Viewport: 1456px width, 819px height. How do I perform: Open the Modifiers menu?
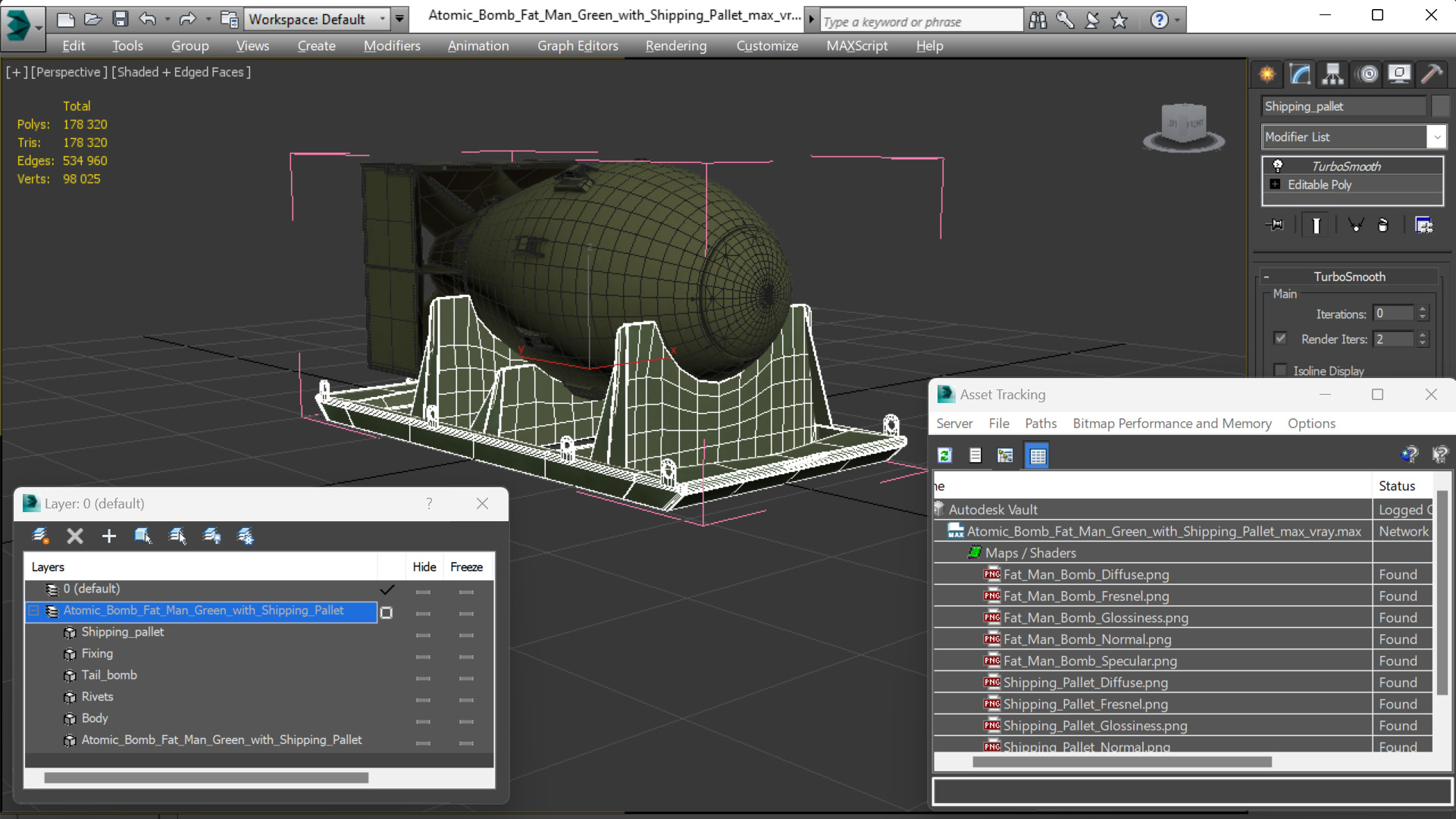(392, 45)
